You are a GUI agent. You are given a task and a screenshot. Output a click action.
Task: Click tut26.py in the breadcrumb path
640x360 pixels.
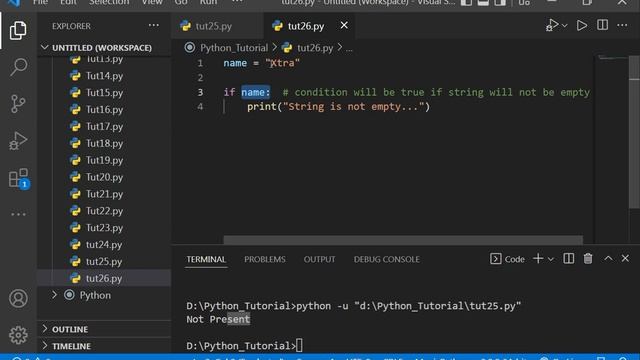pos(315,48)
